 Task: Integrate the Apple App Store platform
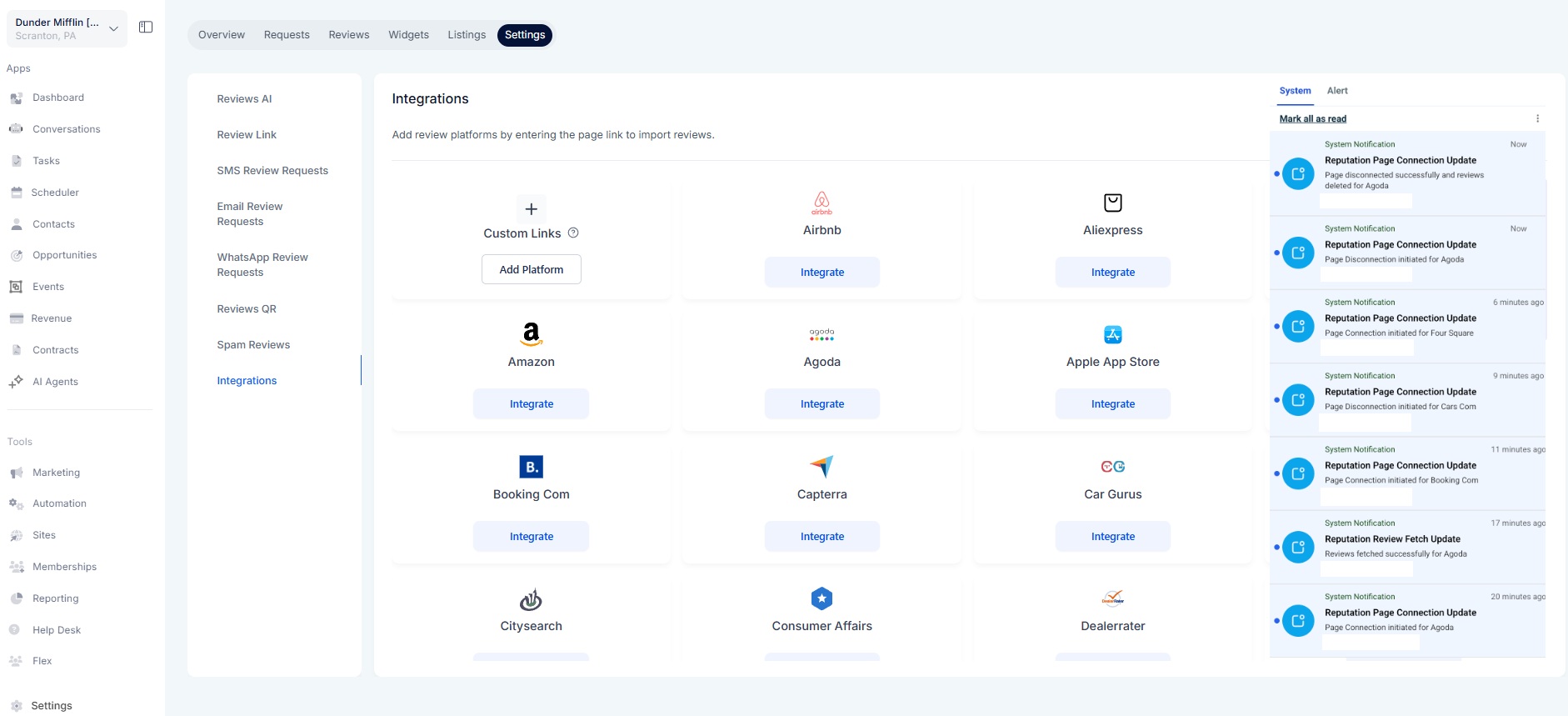pos(1113,404)
